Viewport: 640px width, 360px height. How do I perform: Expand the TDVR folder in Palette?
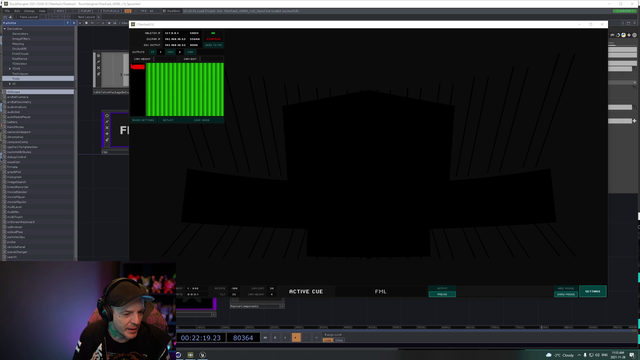coord(10,69)
